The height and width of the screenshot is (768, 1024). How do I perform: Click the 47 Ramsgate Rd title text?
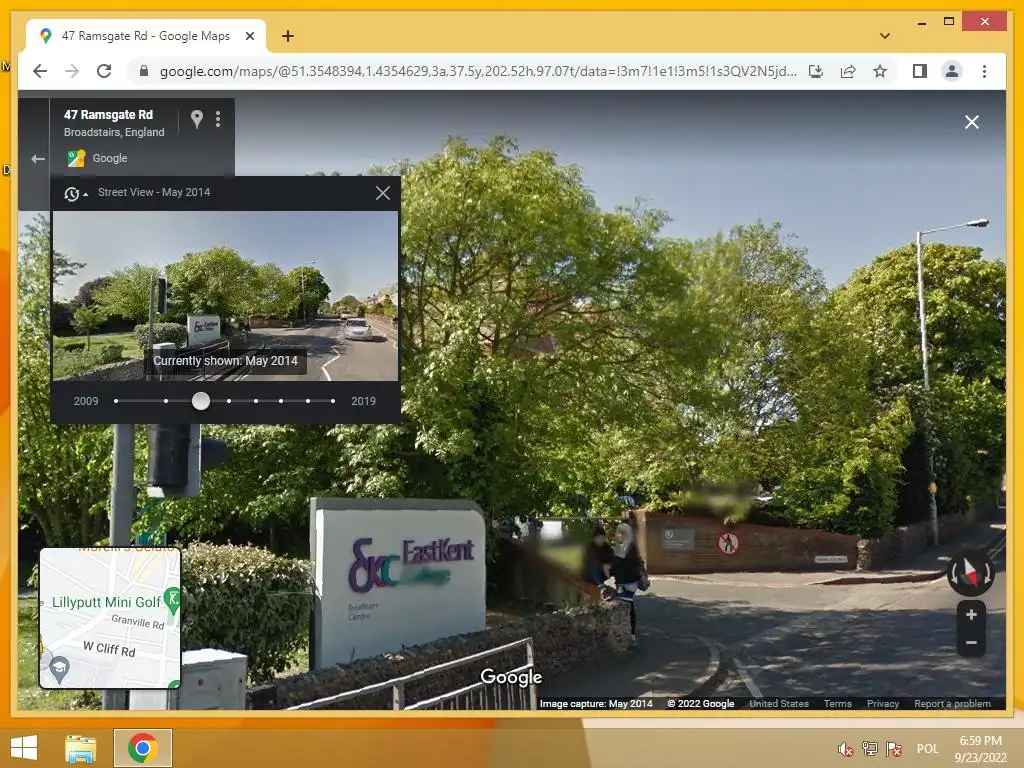[108, 115]
